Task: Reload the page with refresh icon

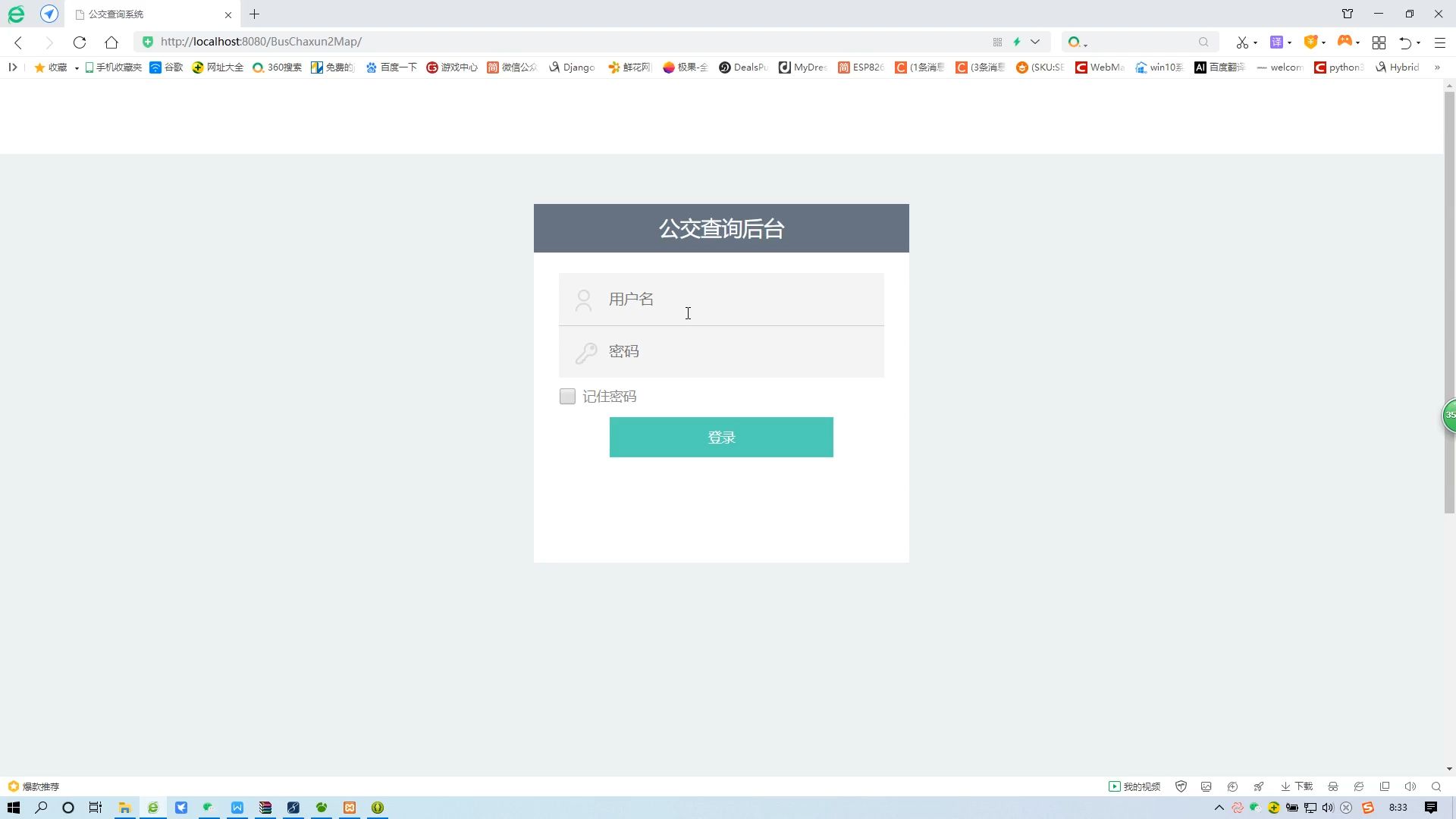Action: pos(80,42)
